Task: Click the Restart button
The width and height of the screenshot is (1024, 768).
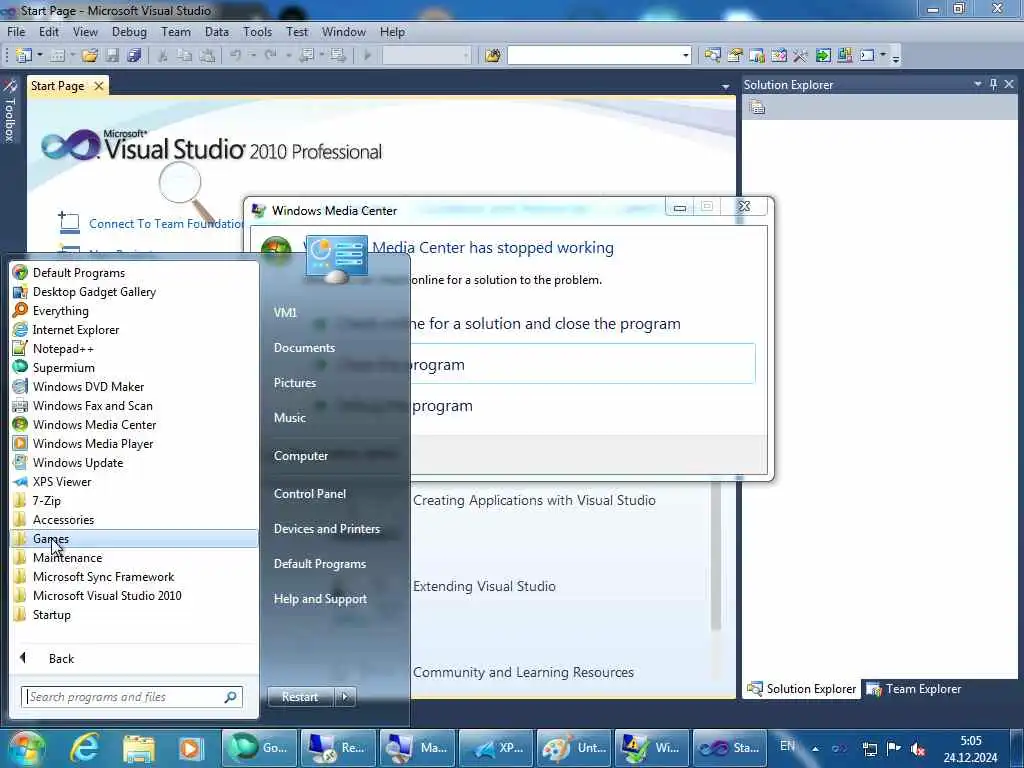Action: [x=300, y=697]
